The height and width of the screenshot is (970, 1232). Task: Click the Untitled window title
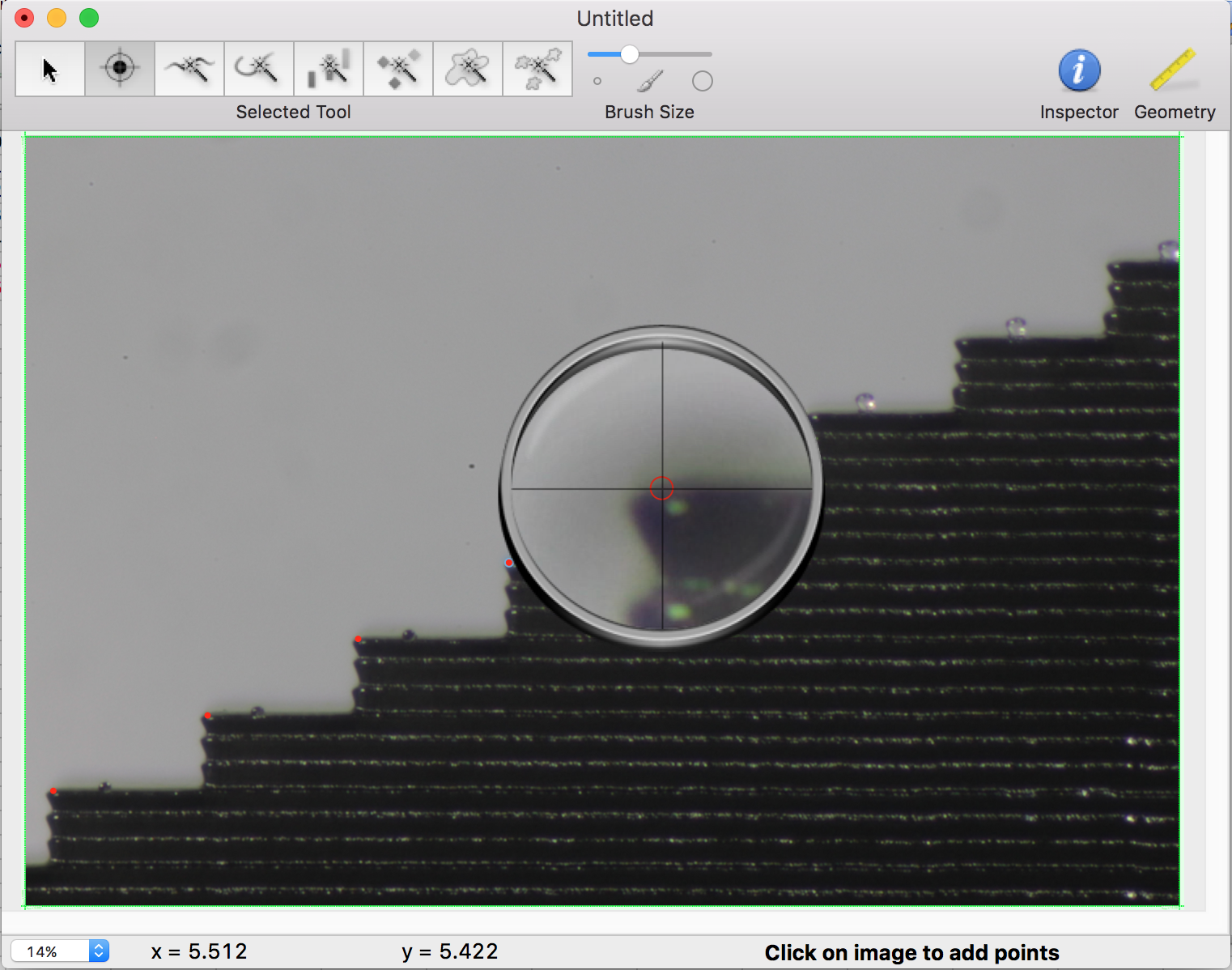coord(615,19)
